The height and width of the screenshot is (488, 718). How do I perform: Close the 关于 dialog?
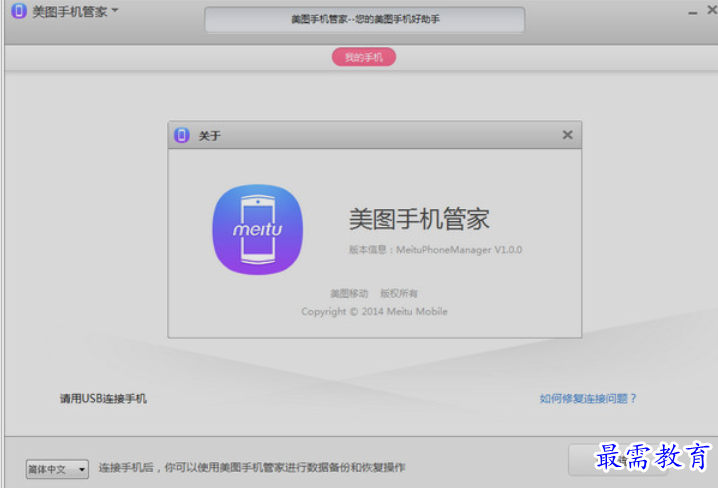tap(567, 135)
